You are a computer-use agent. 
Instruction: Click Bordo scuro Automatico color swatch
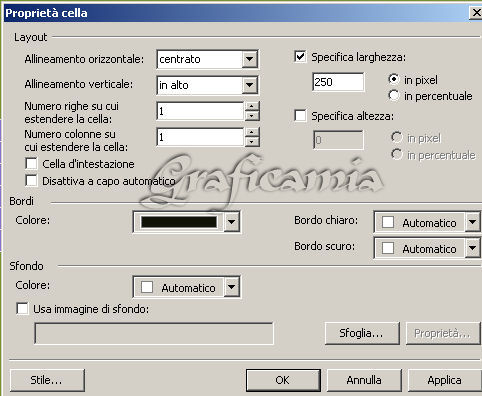(388, 248)
